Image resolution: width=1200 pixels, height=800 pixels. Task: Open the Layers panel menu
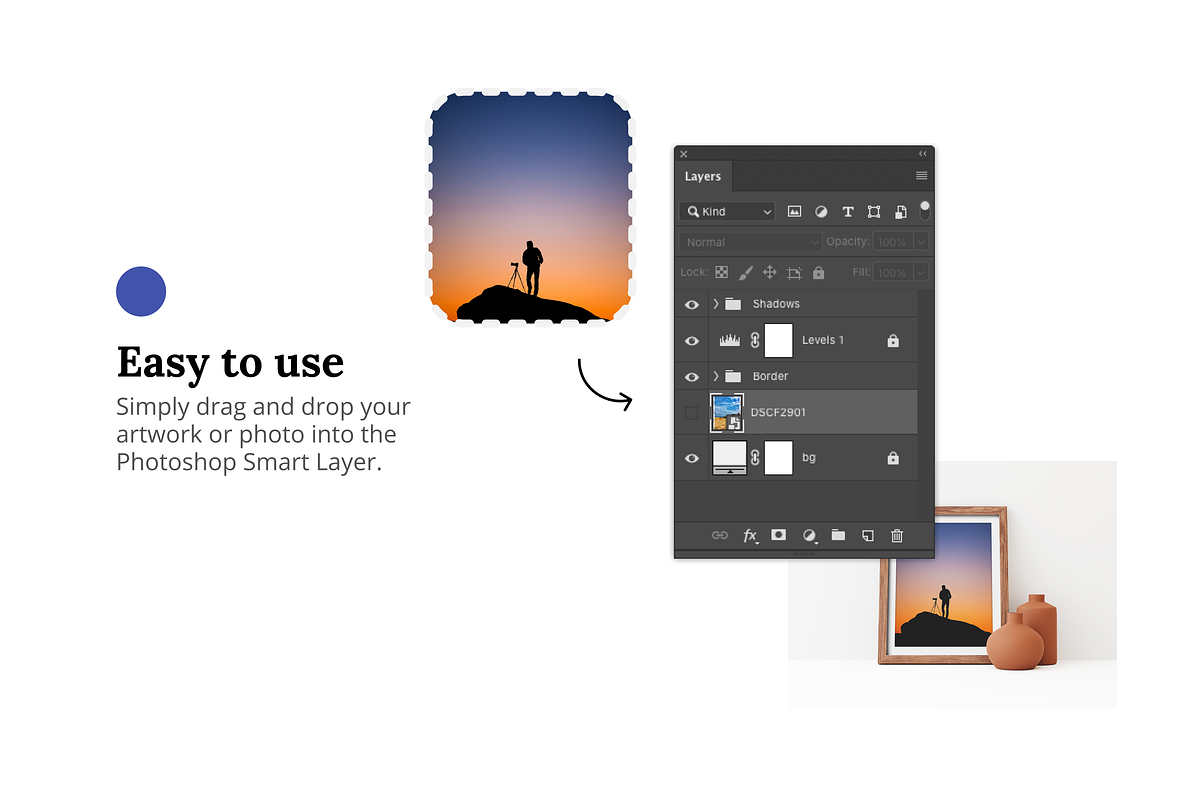coord(922,176)
